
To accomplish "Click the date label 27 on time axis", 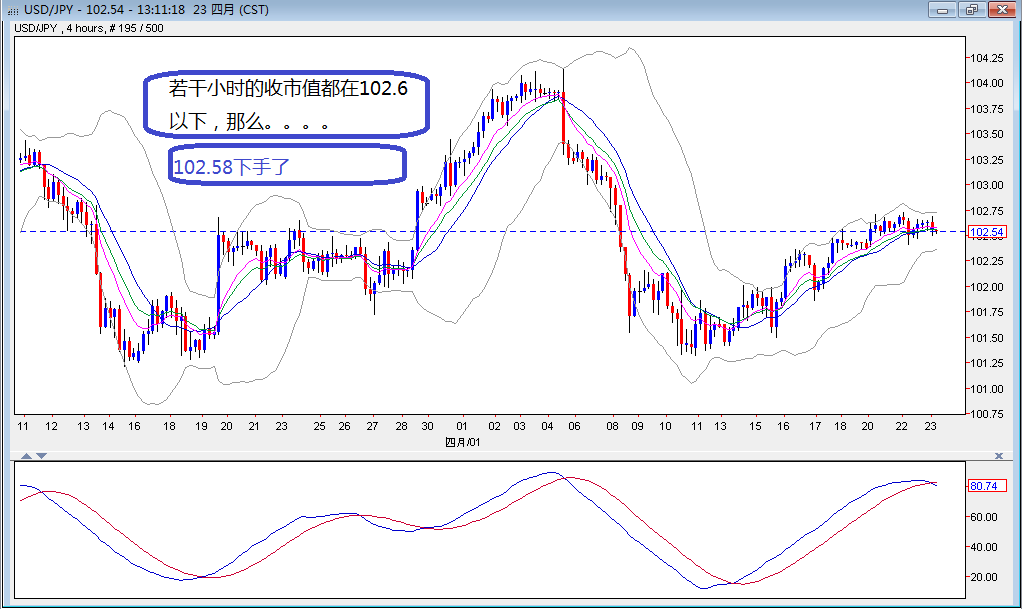I will pyautogui.click(x=372, y=426).
